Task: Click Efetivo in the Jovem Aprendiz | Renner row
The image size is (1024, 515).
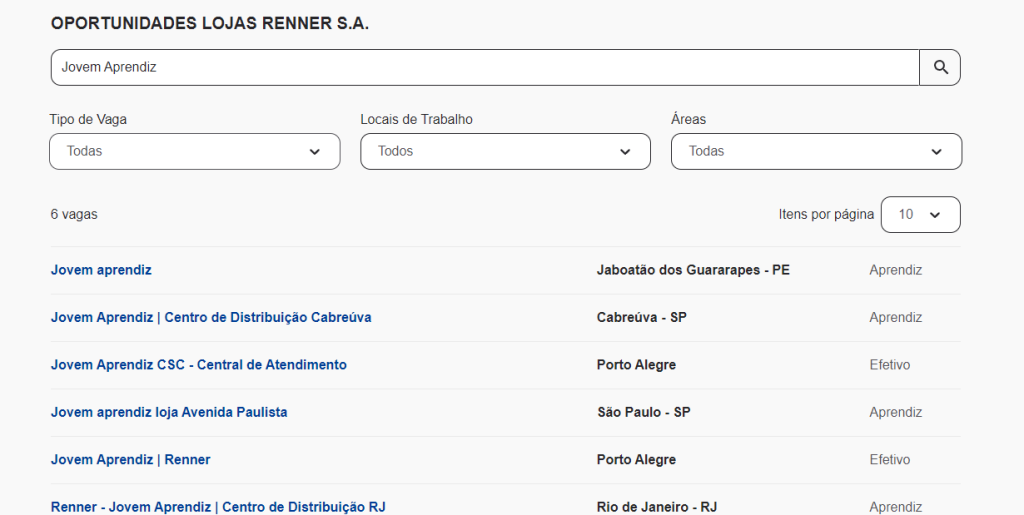Action: point(889,460)
